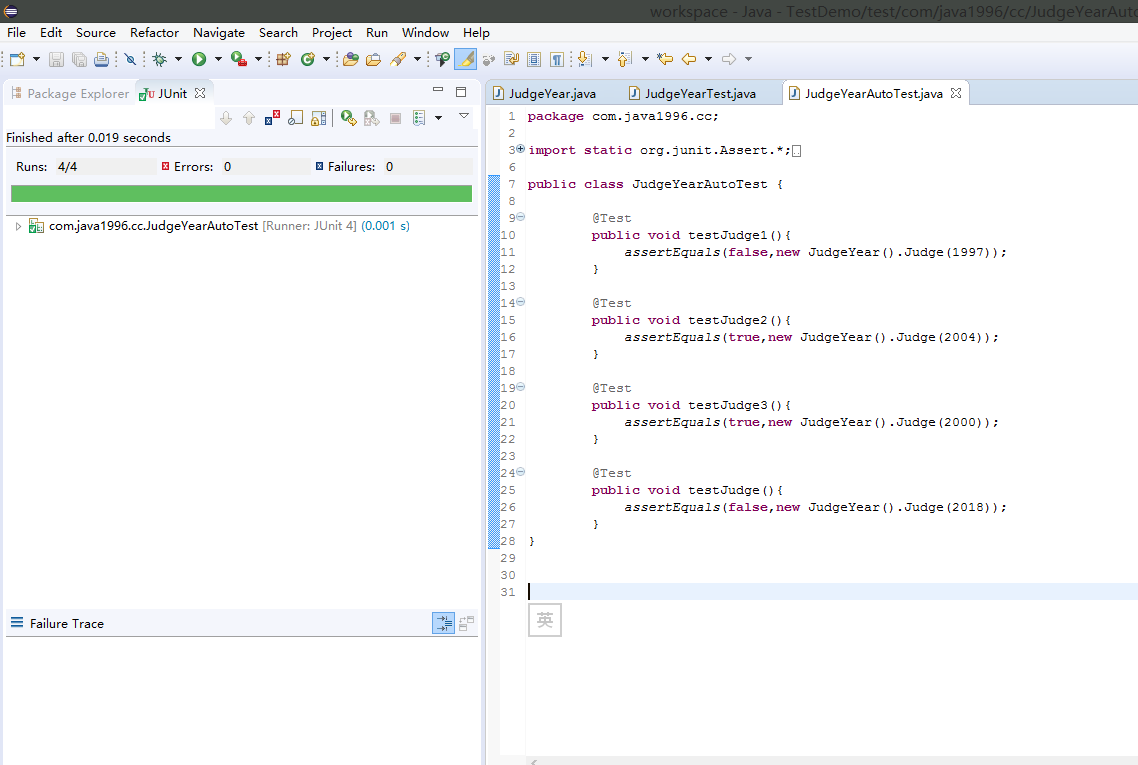
Task: Open the Refactor menu
Action: pyautogui.click(x=154, y=32)
